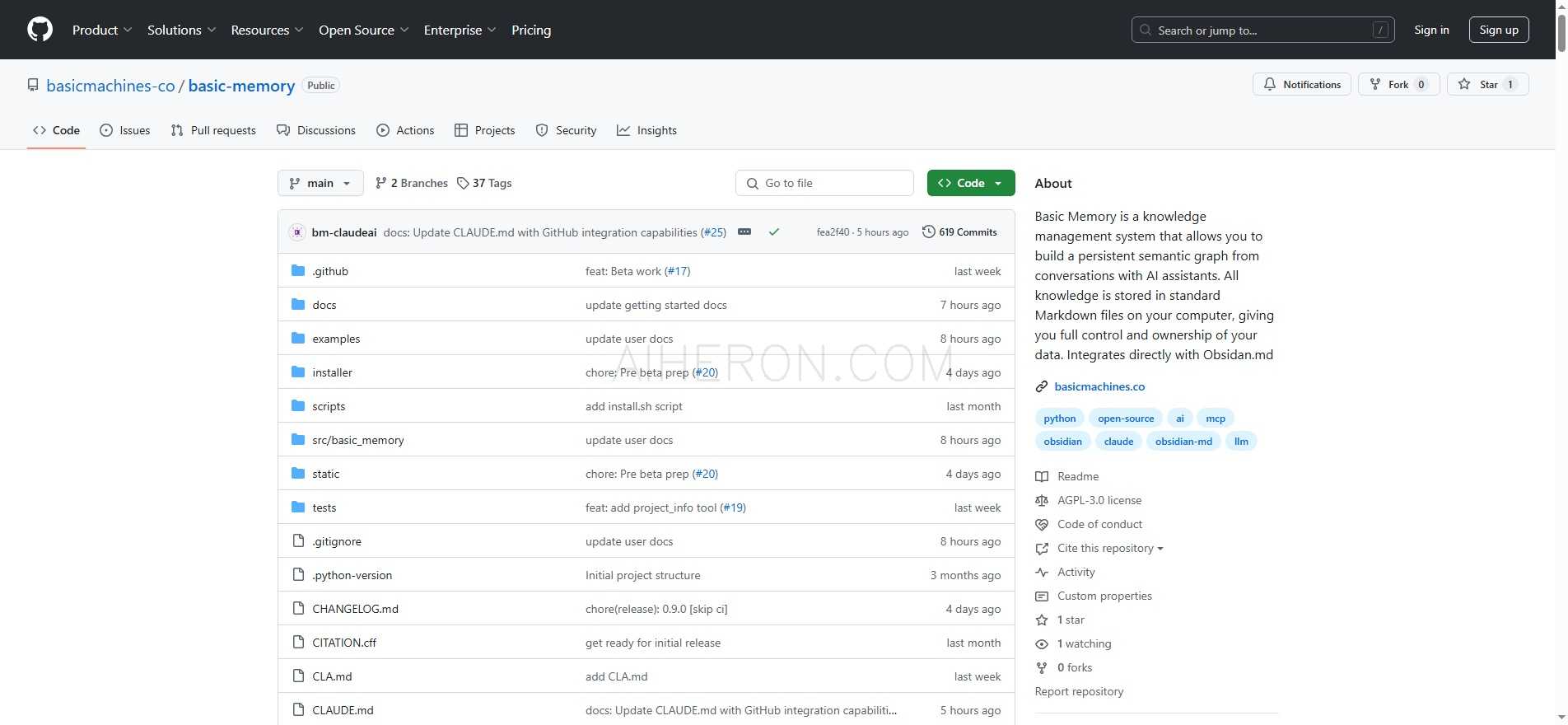Open the Insights tab
Screen dimensions: 1568x725
[646, 130]
